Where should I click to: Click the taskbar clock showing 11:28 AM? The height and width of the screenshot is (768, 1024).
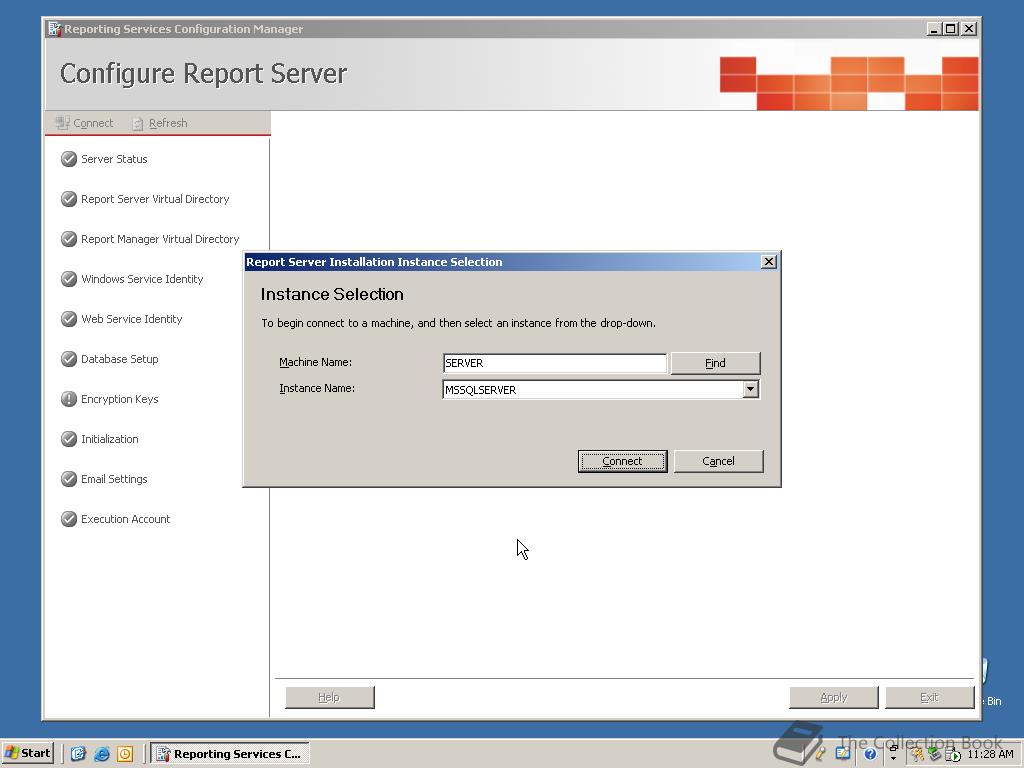pyautogui.click(x=991, y=754)
